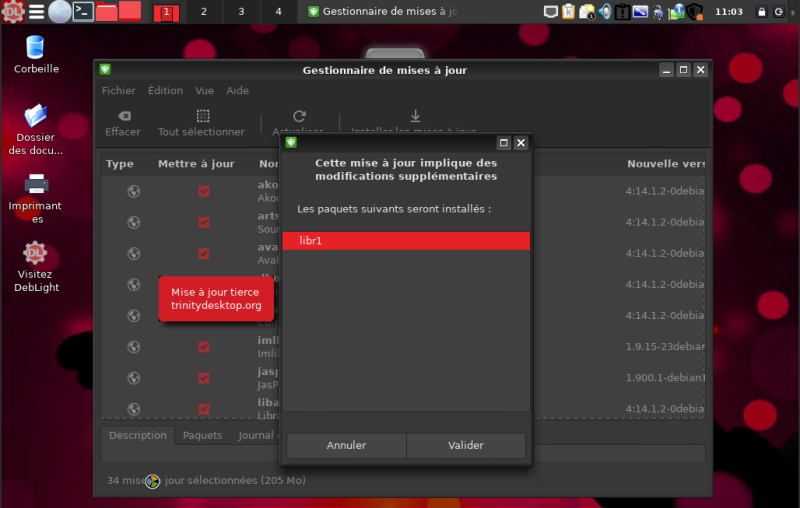
Task: Select the libr1 package in the list
Action: (x=405, y=241)
